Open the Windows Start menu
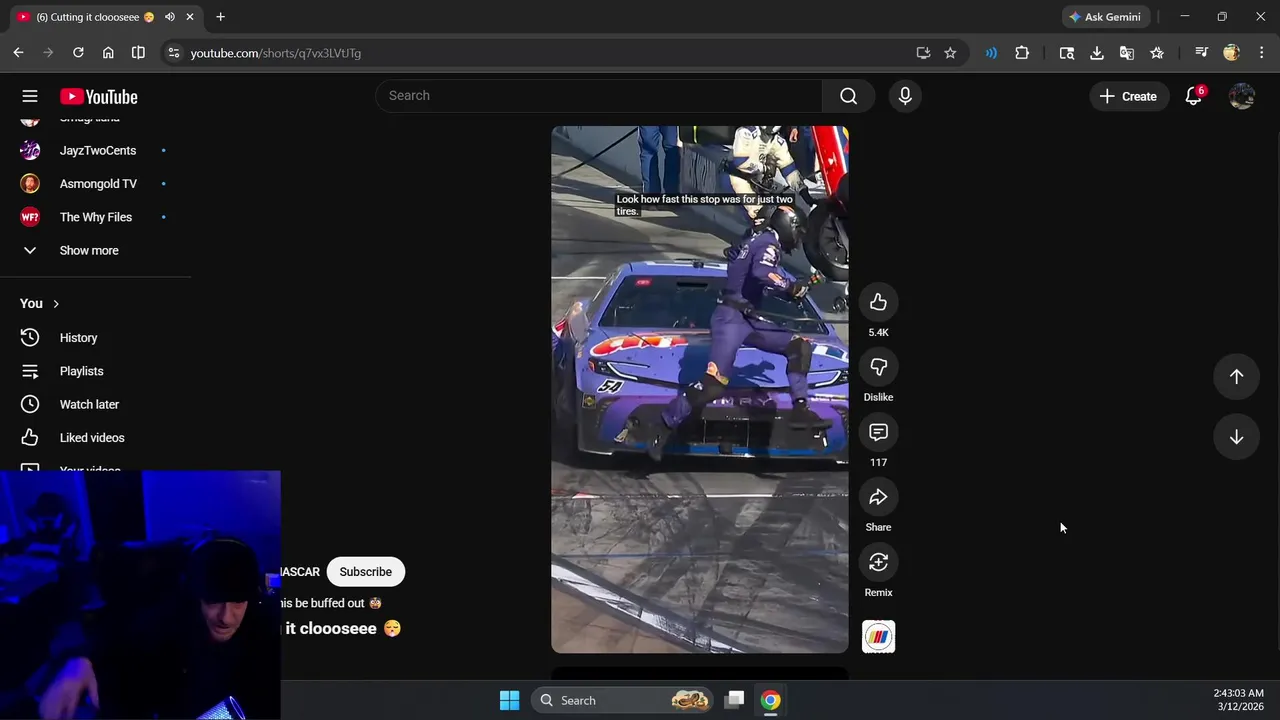The height and width of the screenshot is (720, 1280). pos(509,700)
